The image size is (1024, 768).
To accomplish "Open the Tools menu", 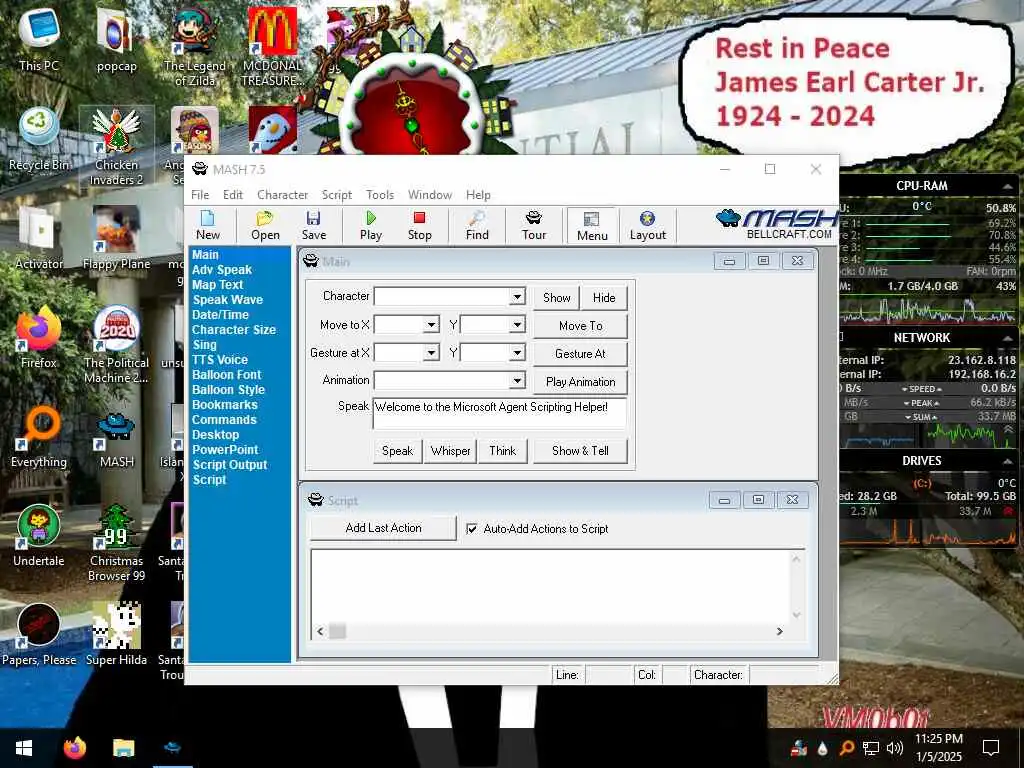I will click(x=379, y=195).
